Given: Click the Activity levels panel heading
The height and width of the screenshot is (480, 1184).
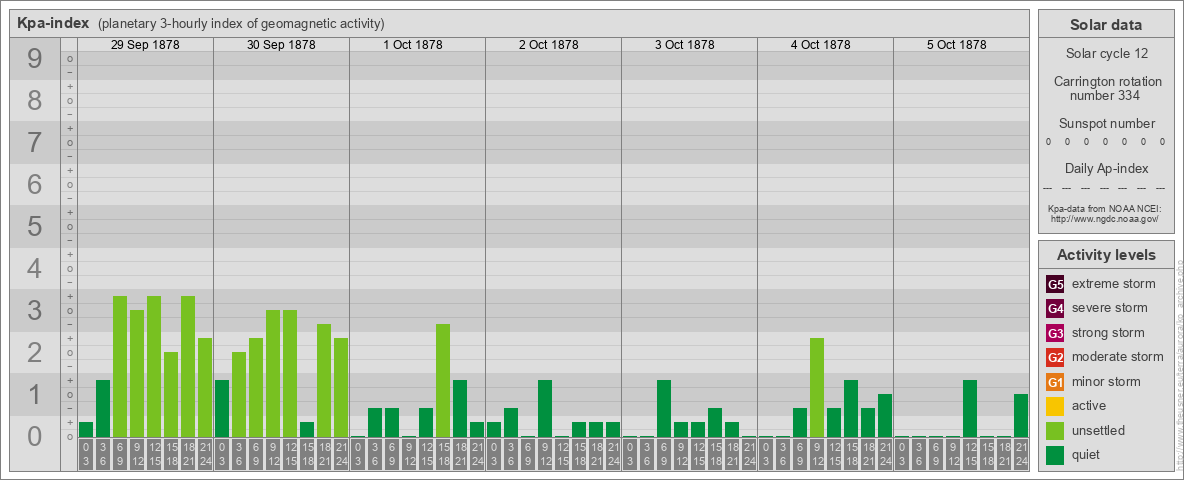Looking at the screenshot, I should pyautogui.click(x=1106, y=255).
